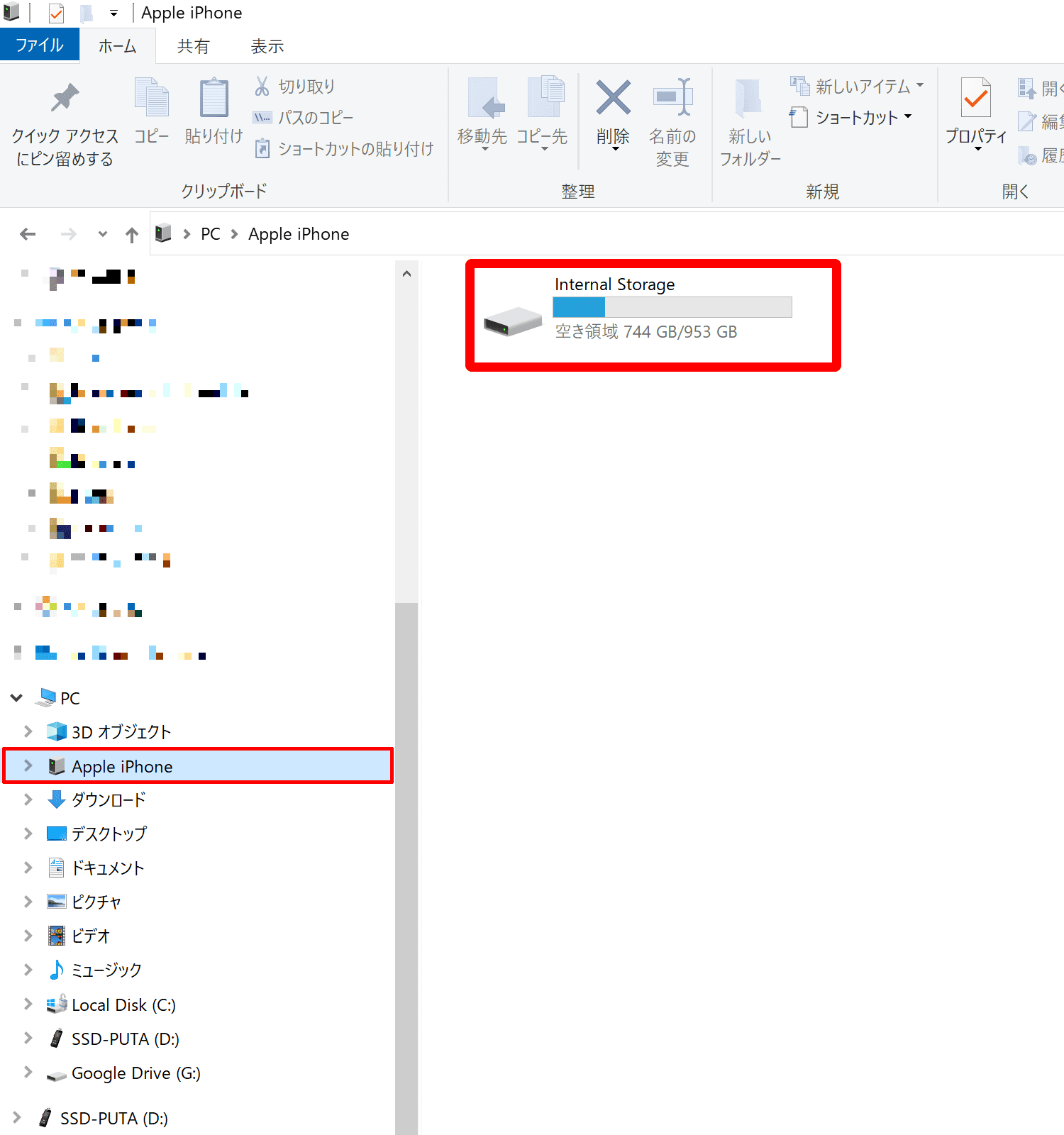Click the navigation pane scroll up arrow
The height and width of the screenshot is (1135, 1064).
tap(406, 274)
